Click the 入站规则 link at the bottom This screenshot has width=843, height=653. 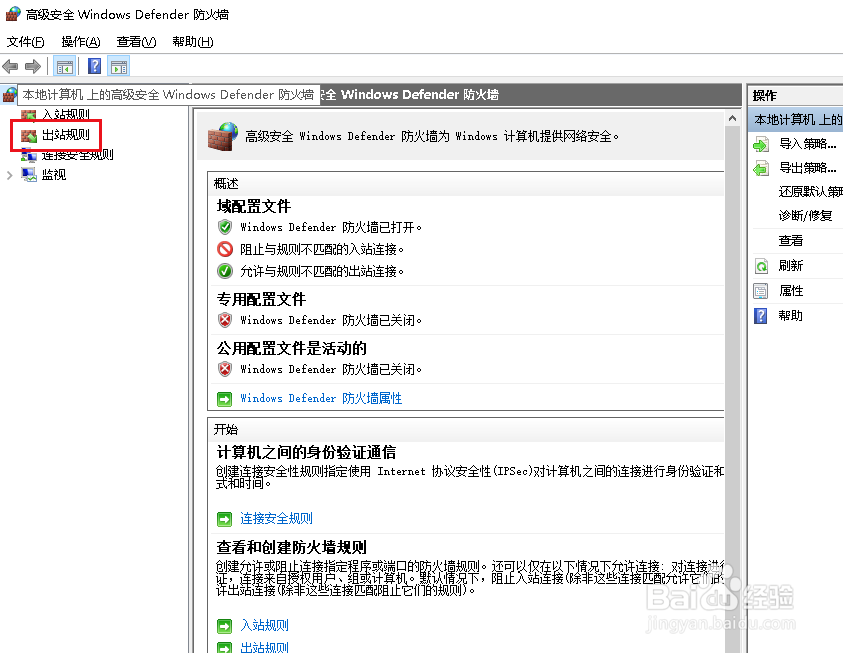point(264,624)
